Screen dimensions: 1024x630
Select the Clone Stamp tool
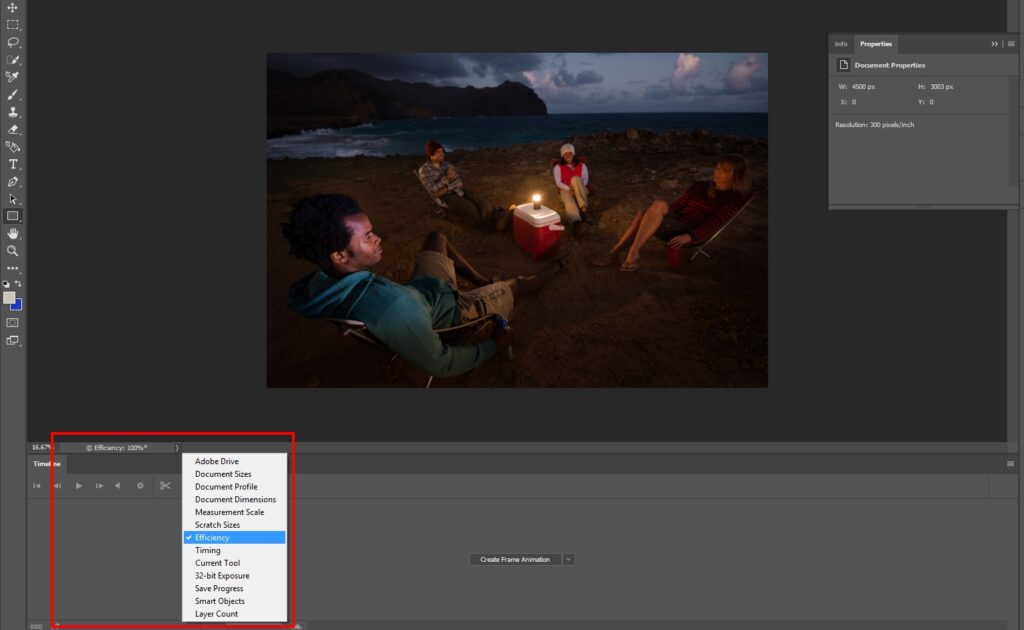(12, 112)
